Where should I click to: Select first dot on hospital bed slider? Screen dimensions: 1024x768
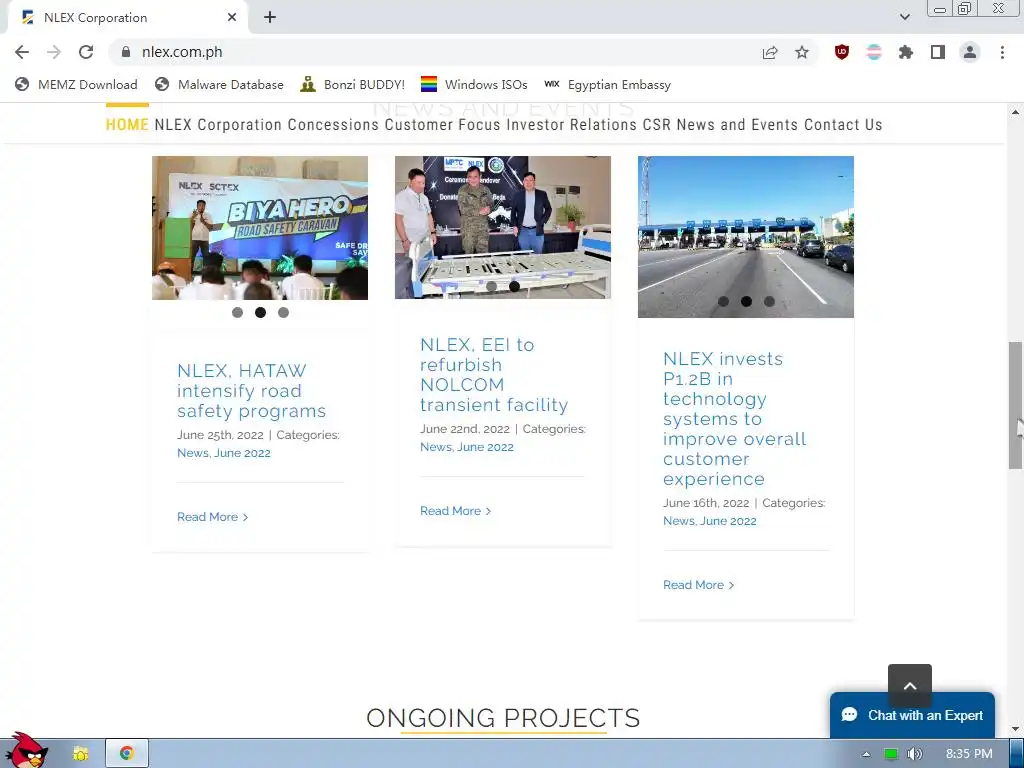[x=492, y=286]
